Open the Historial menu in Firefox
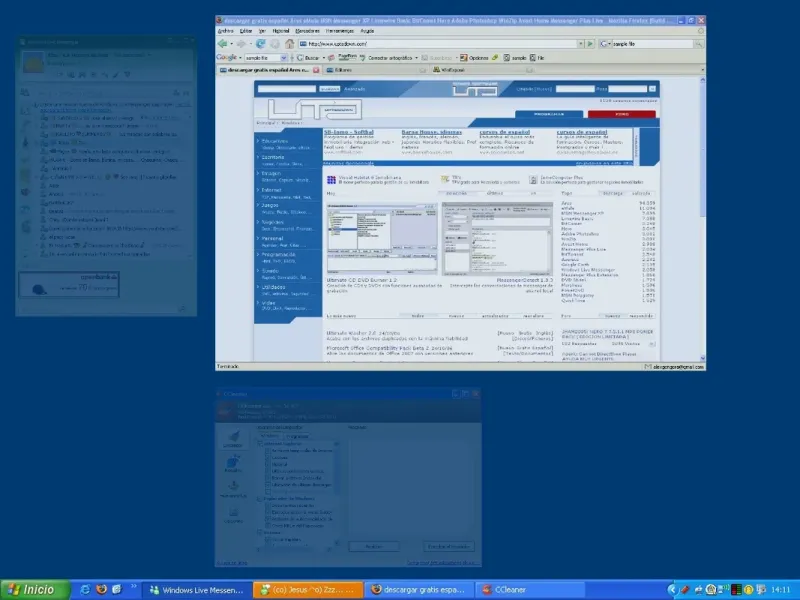The image size is (800, 600). [x=281, y=31]
